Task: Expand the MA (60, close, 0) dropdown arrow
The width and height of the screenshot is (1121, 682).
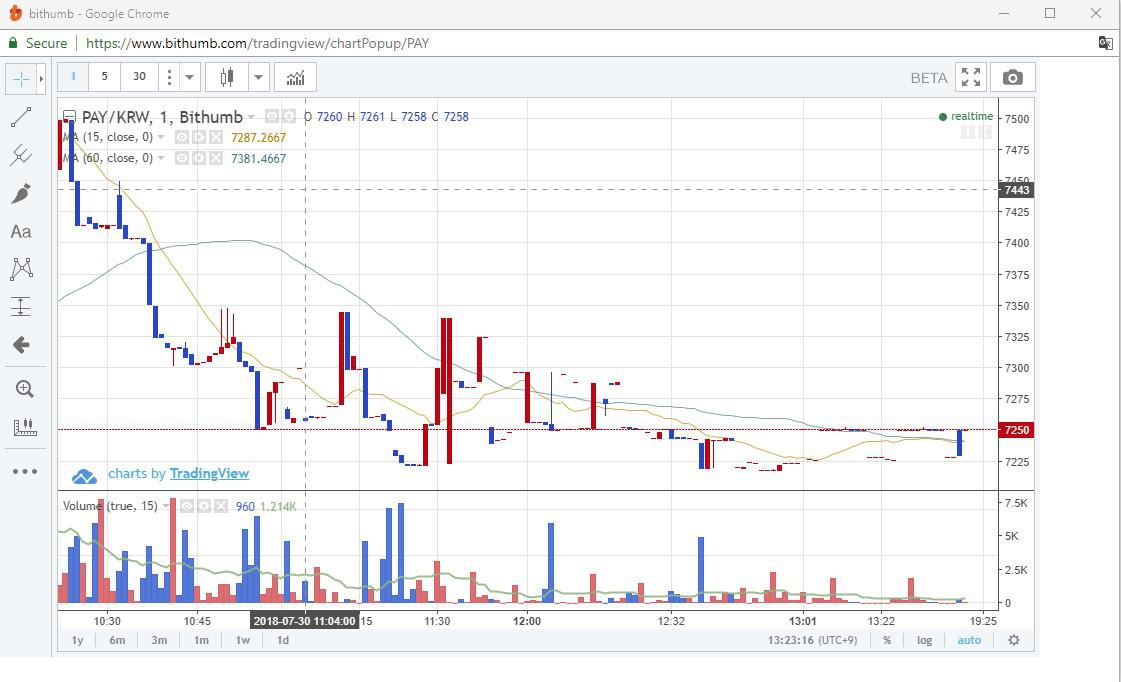Action: pyautogui.click(x=161, y=158)
